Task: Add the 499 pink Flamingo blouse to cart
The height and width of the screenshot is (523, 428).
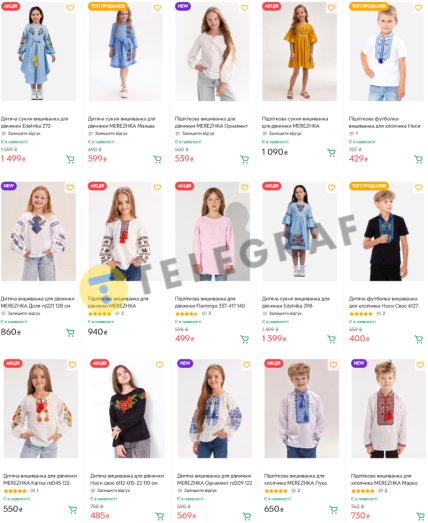Action: pyautogui.click(x=245, y=340)
